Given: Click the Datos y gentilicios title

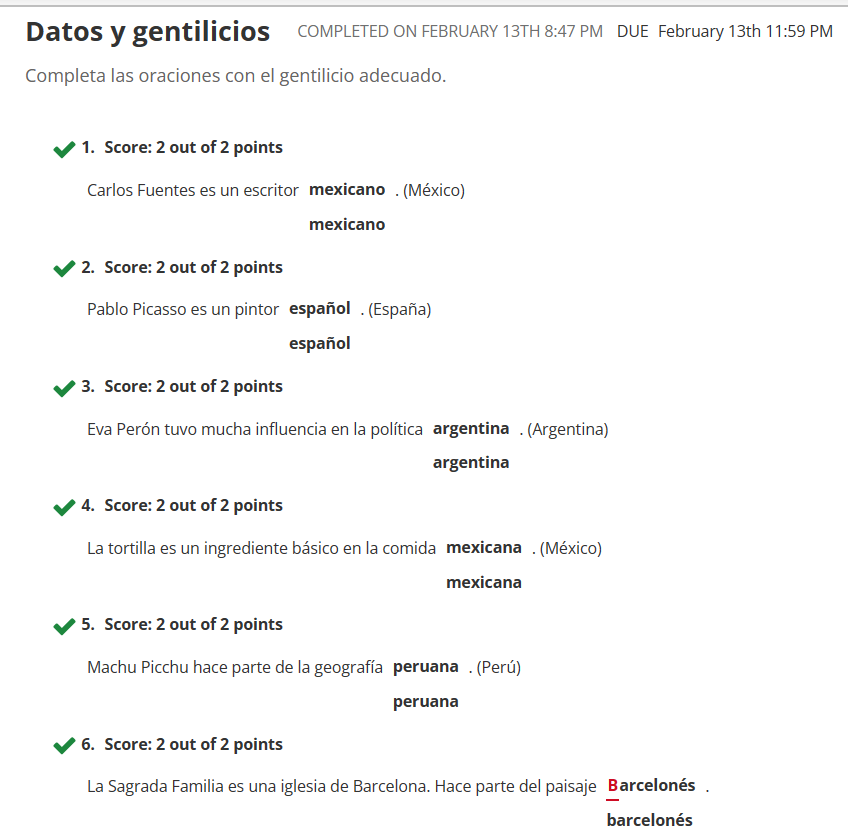Looking at the screenshot, I should click(148, 32).
